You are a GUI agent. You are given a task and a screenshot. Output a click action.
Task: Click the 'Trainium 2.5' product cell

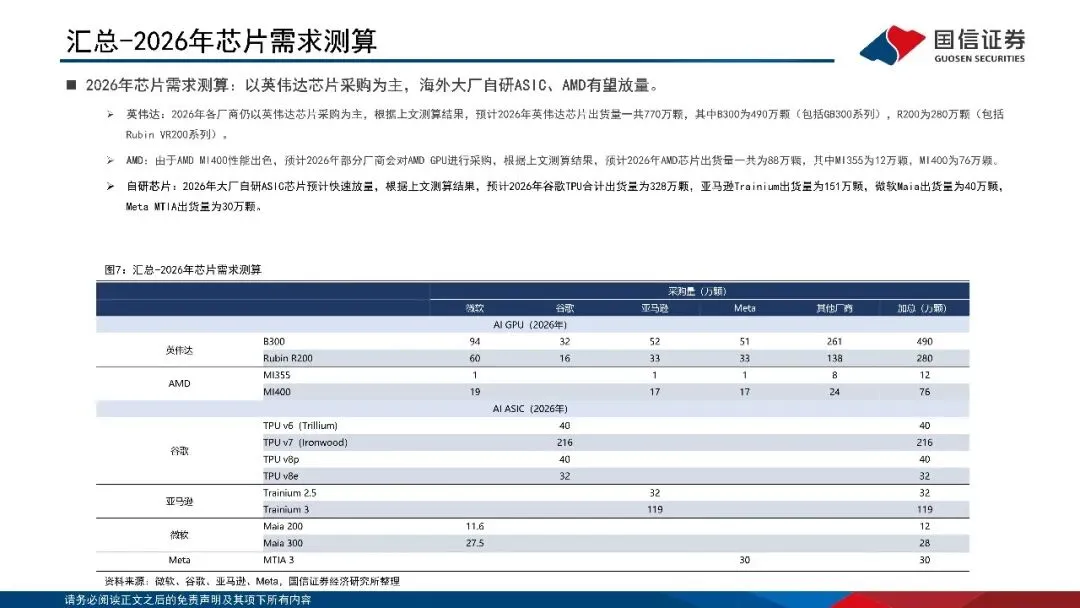(289, 492)
